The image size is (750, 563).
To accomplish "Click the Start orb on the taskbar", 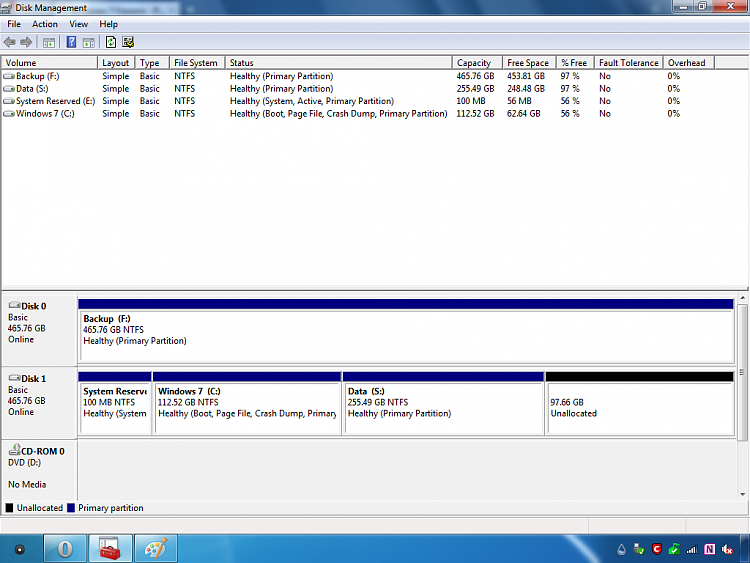I will tap(20, 549).
